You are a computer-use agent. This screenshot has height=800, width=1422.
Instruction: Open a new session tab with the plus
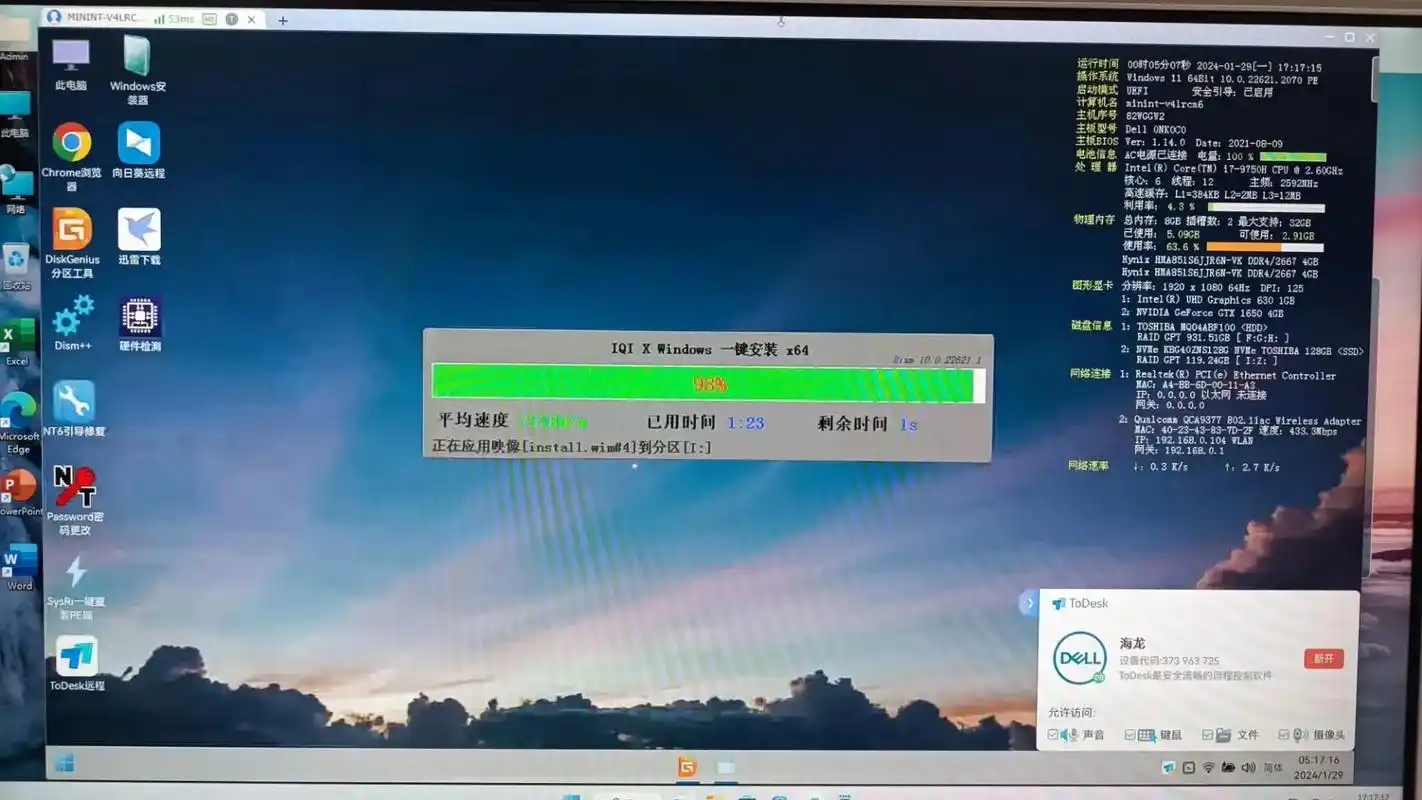[283, 20]
